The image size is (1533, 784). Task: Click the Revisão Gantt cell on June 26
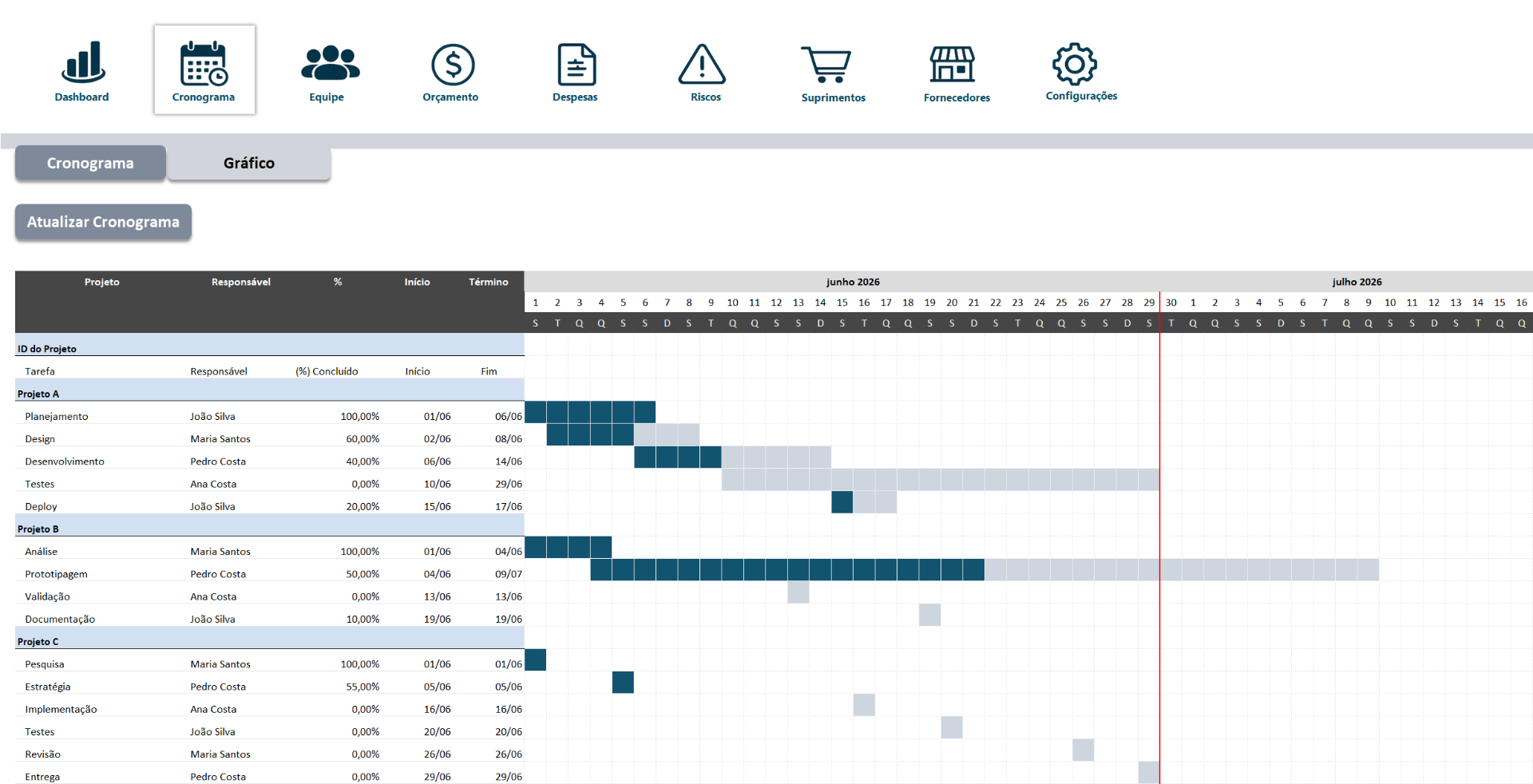point(1083,750)
